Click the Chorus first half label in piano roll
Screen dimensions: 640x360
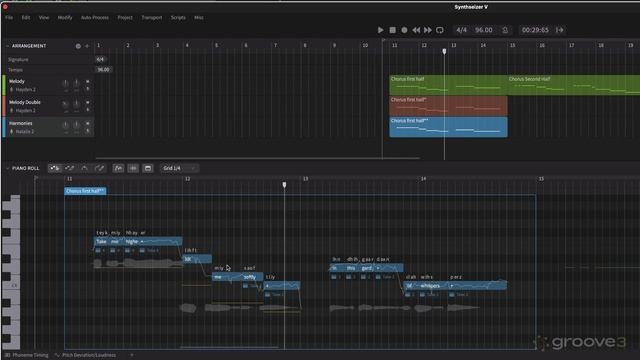tap(85, 191)
